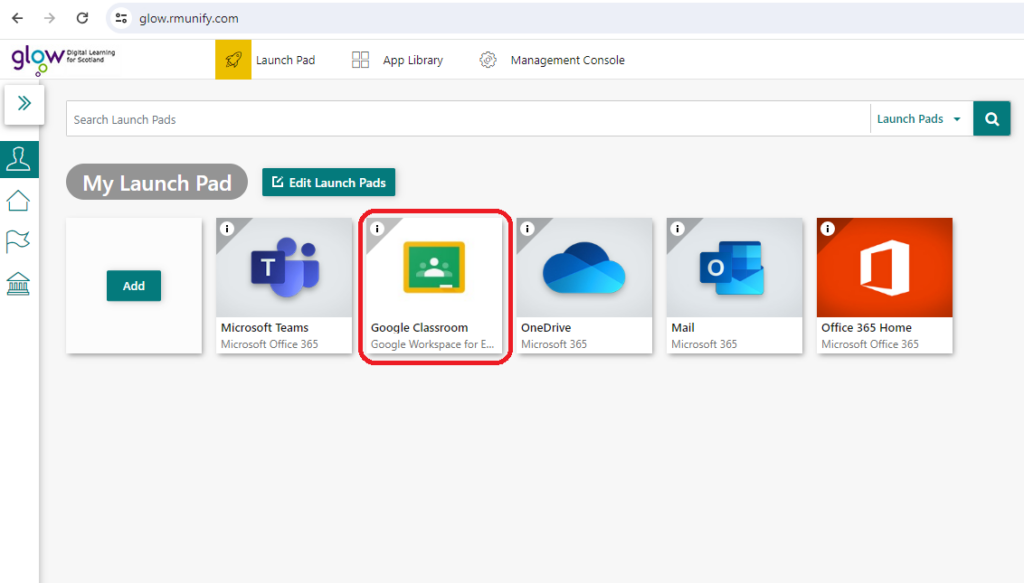This screenshot has width=1024, height=583.
Task: Click the App Library grid icon
Action: (x=360, y=60)
